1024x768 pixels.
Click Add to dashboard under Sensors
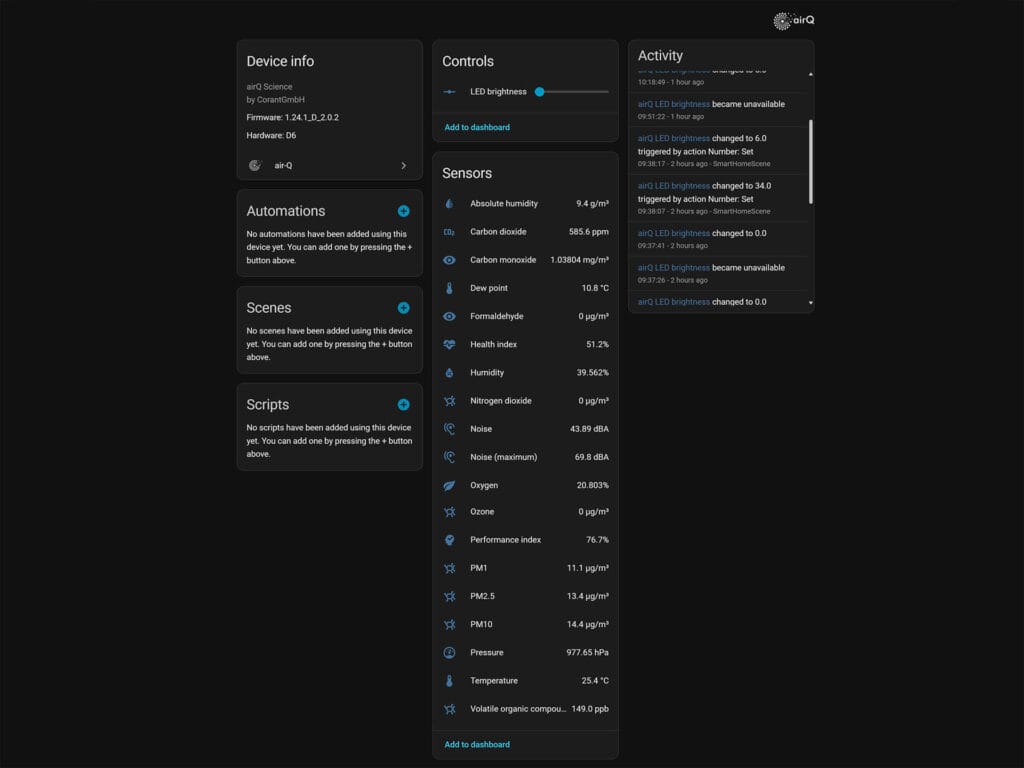point(477,744)
